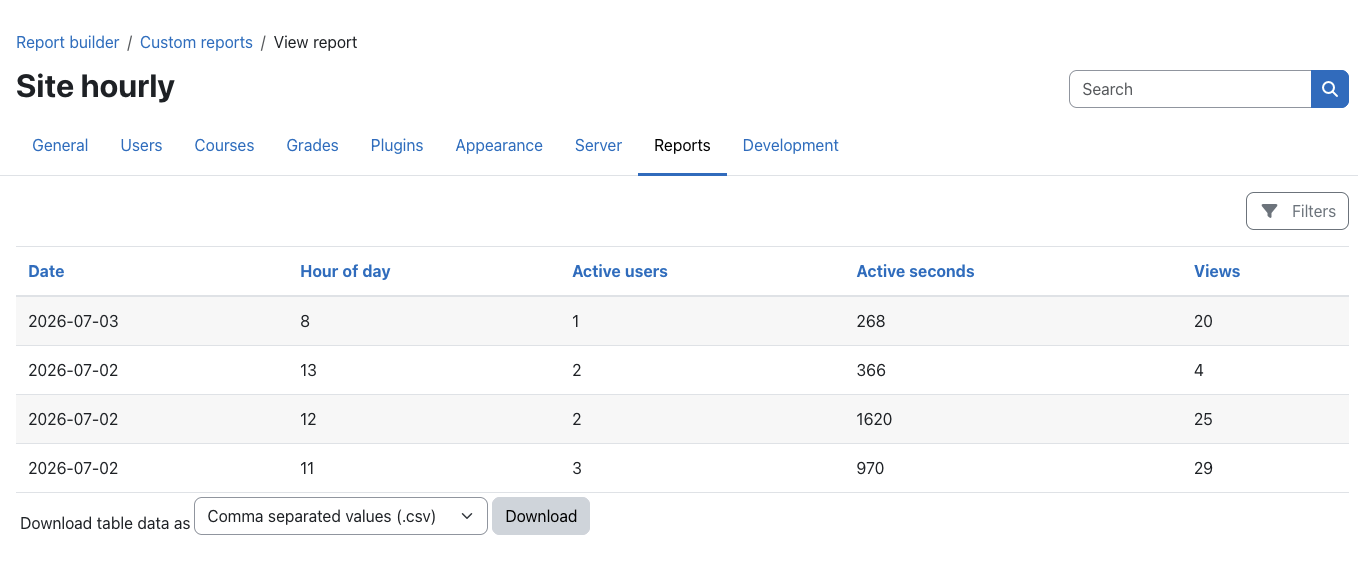Screen dimensions: 1358x571
Task: Click hour of day value 11
Action: tap(307, 468)
